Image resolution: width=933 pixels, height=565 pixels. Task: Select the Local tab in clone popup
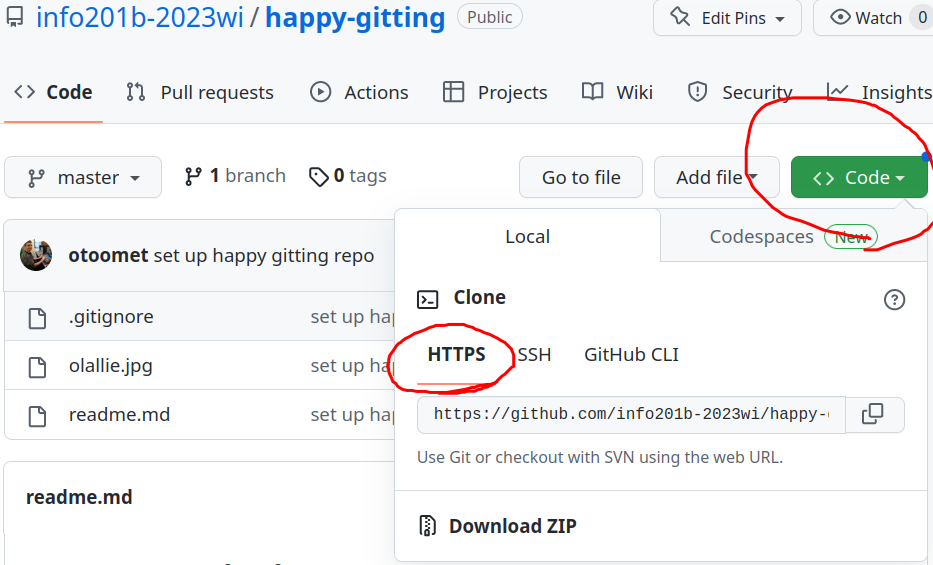528,236
